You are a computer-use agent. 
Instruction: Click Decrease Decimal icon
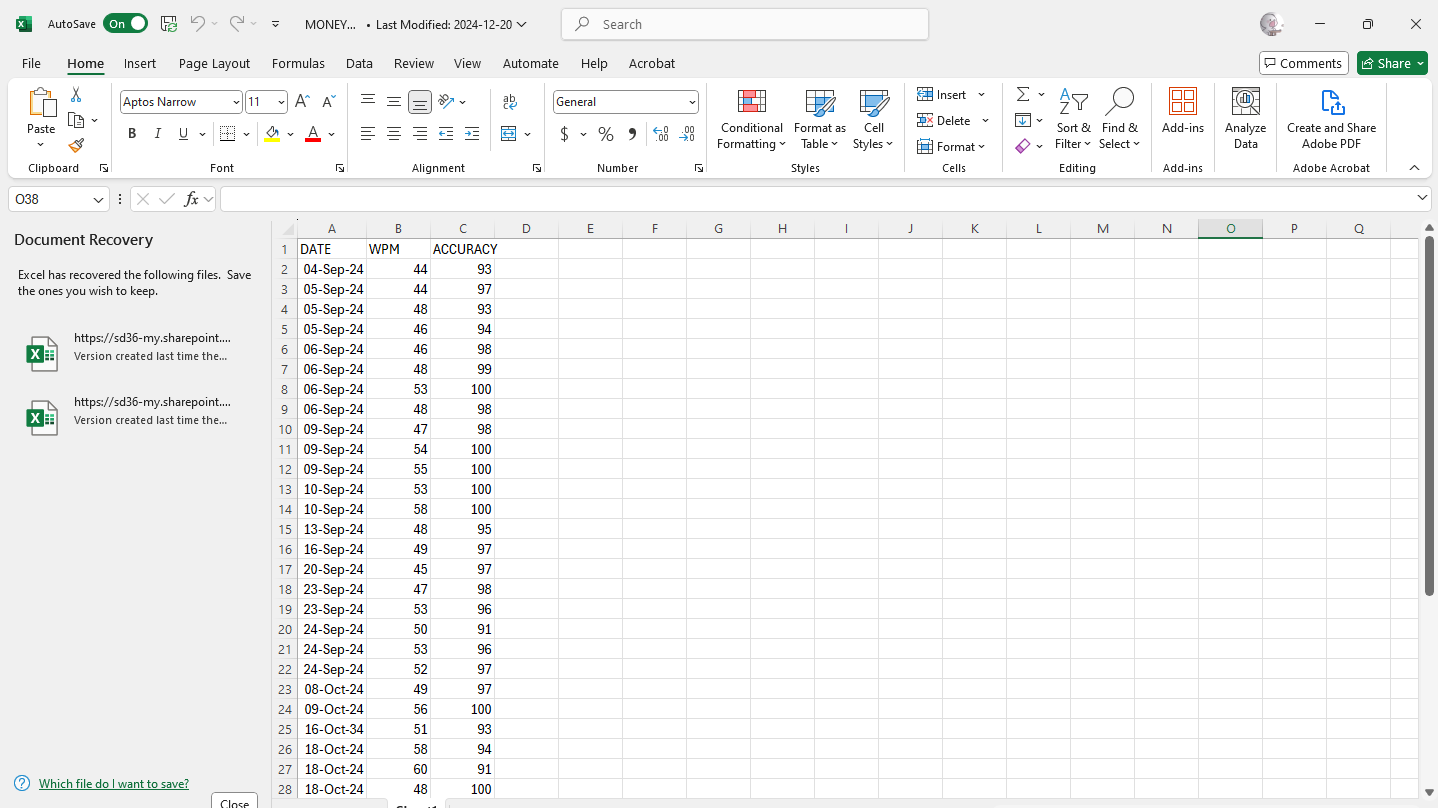pos(687,134)
